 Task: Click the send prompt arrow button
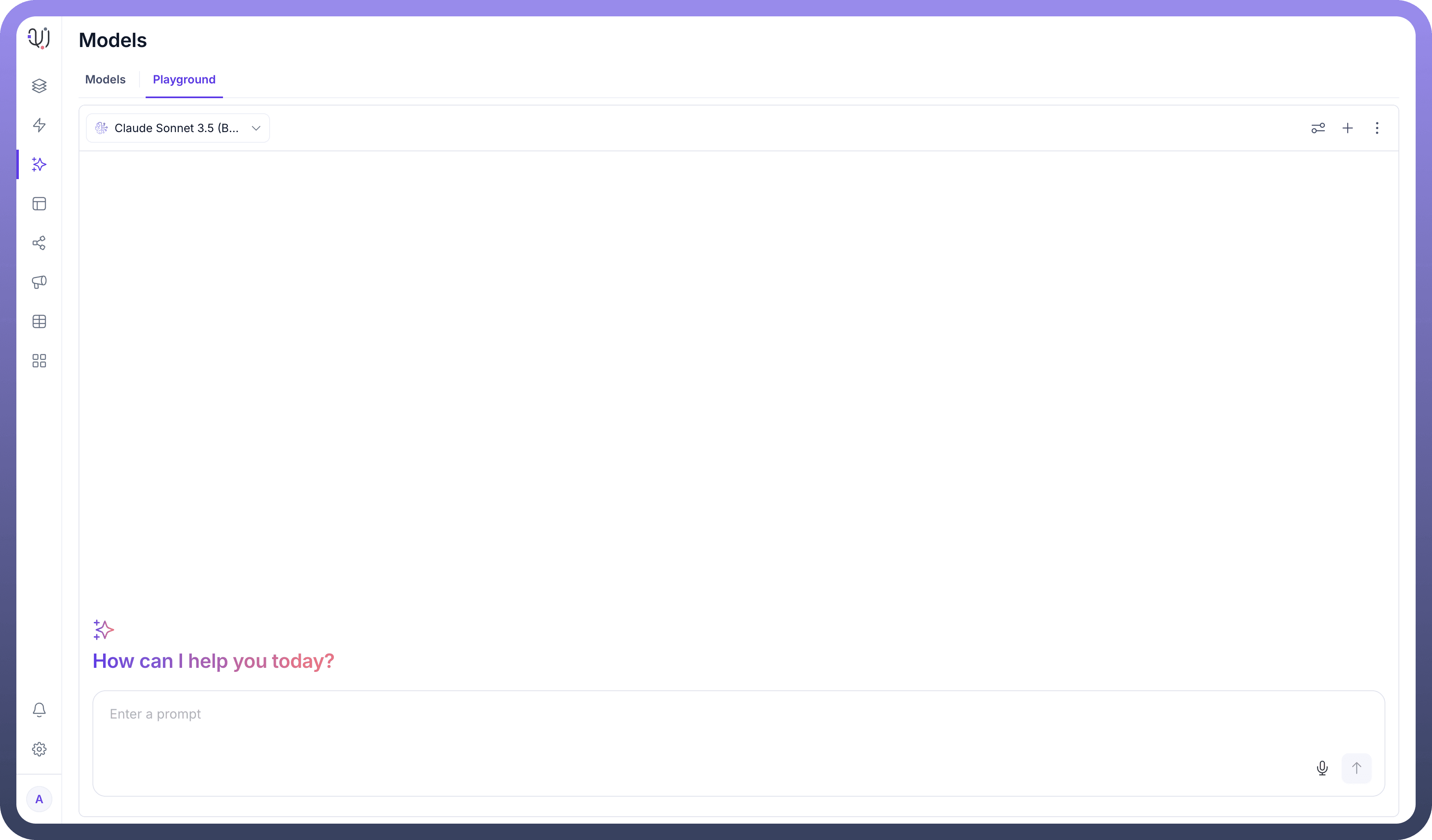1356,768
